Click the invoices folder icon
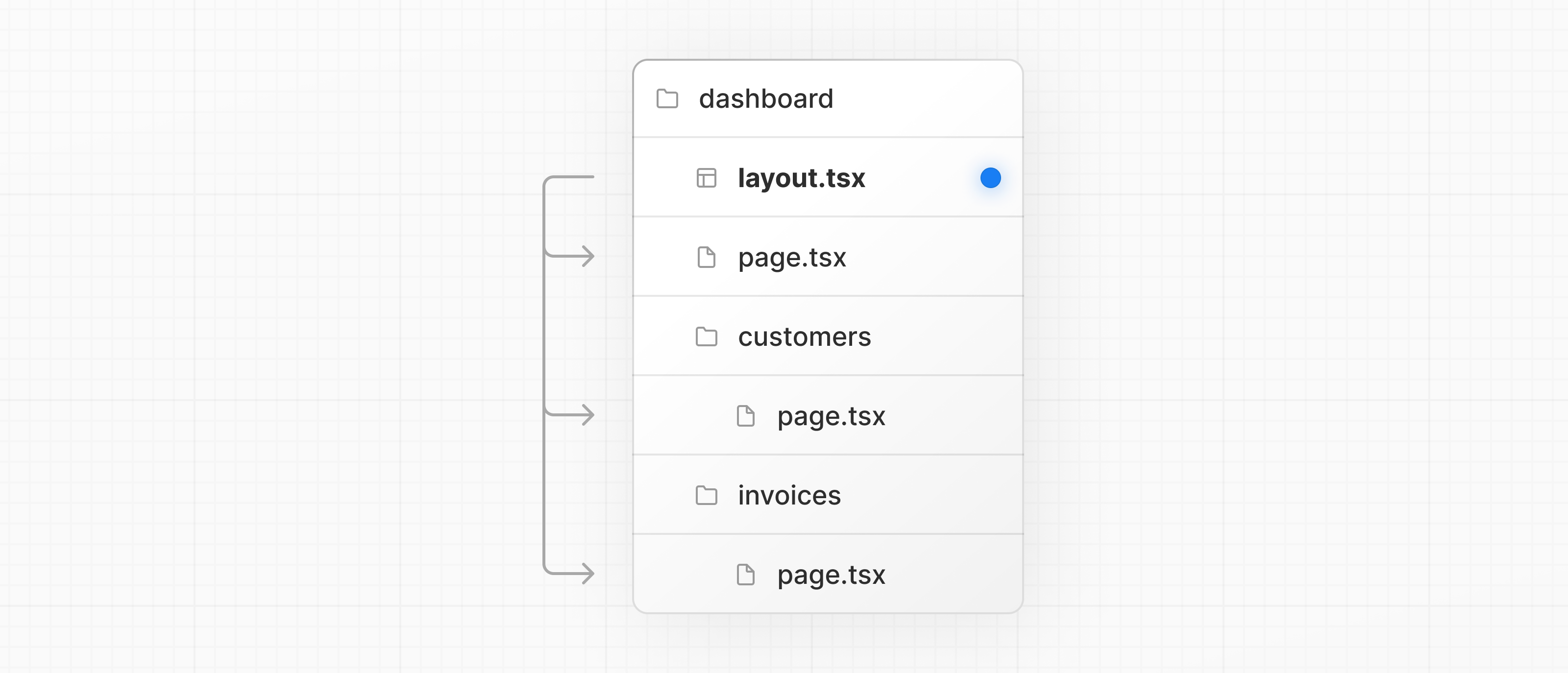 706,495
